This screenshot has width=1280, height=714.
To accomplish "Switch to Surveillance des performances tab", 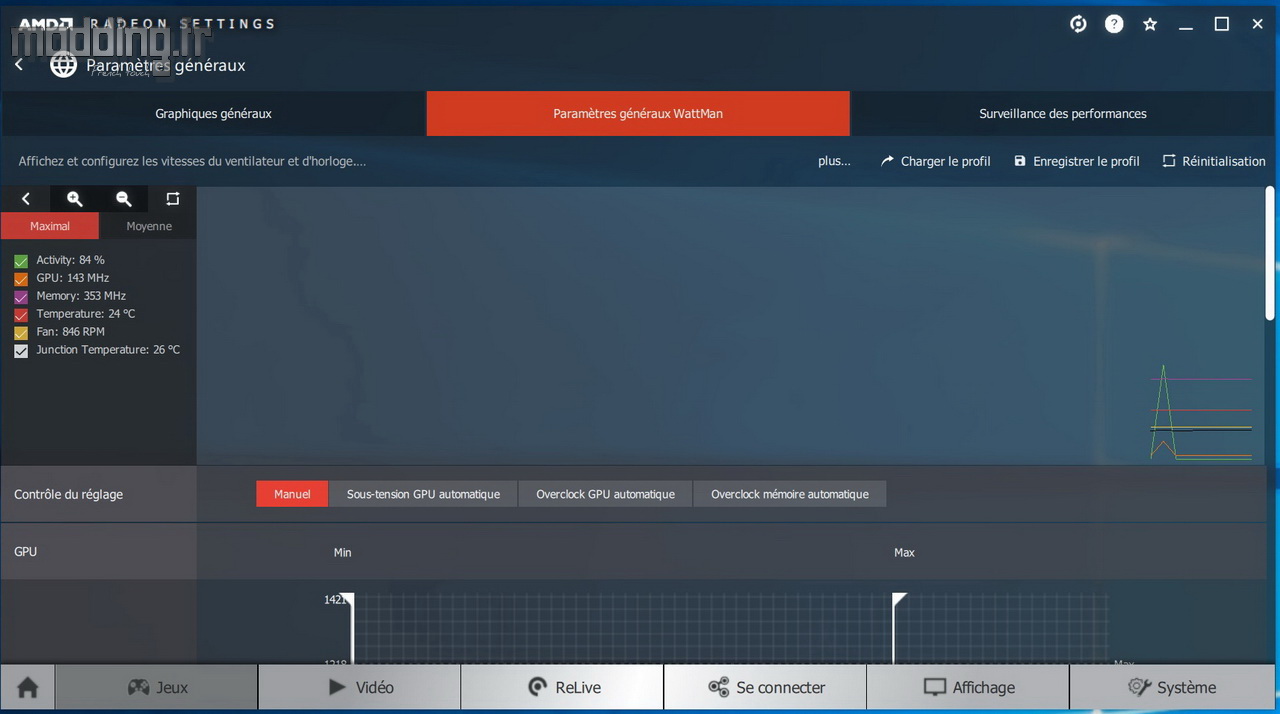I will tap(1063, 114).
